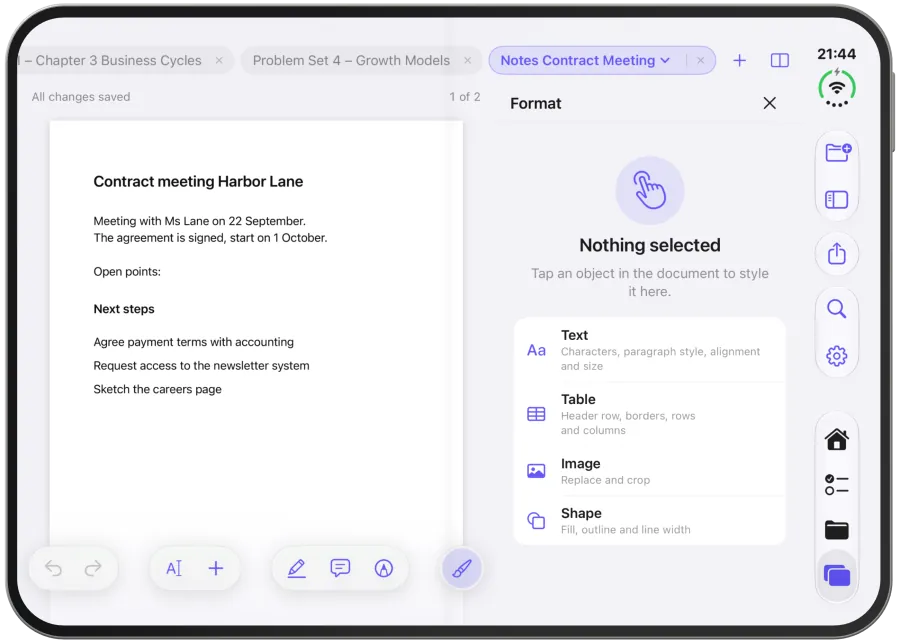The height and width of the screenshot is (643, 900).
Task: Check the Wi-Fi status indicator
Action: (837, 88)
